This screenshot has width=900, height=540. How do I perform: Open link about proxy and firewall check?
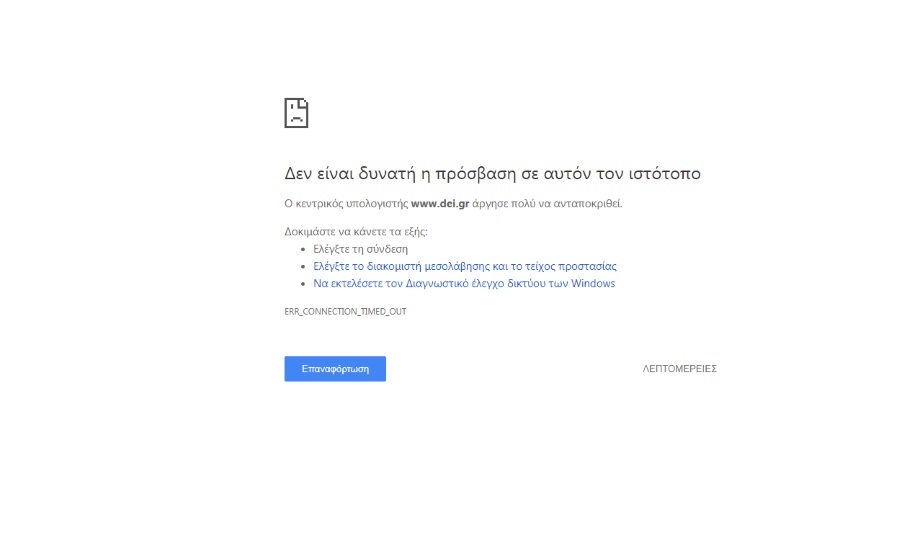465,266
